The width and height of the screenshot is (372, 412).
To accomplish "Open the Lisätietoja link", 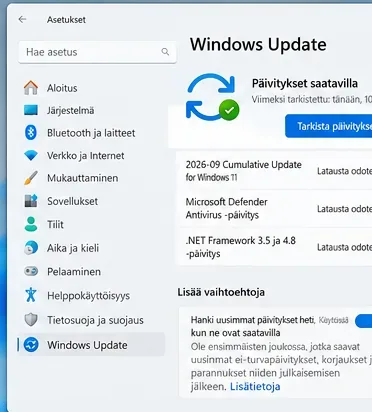I will point(255,387).
